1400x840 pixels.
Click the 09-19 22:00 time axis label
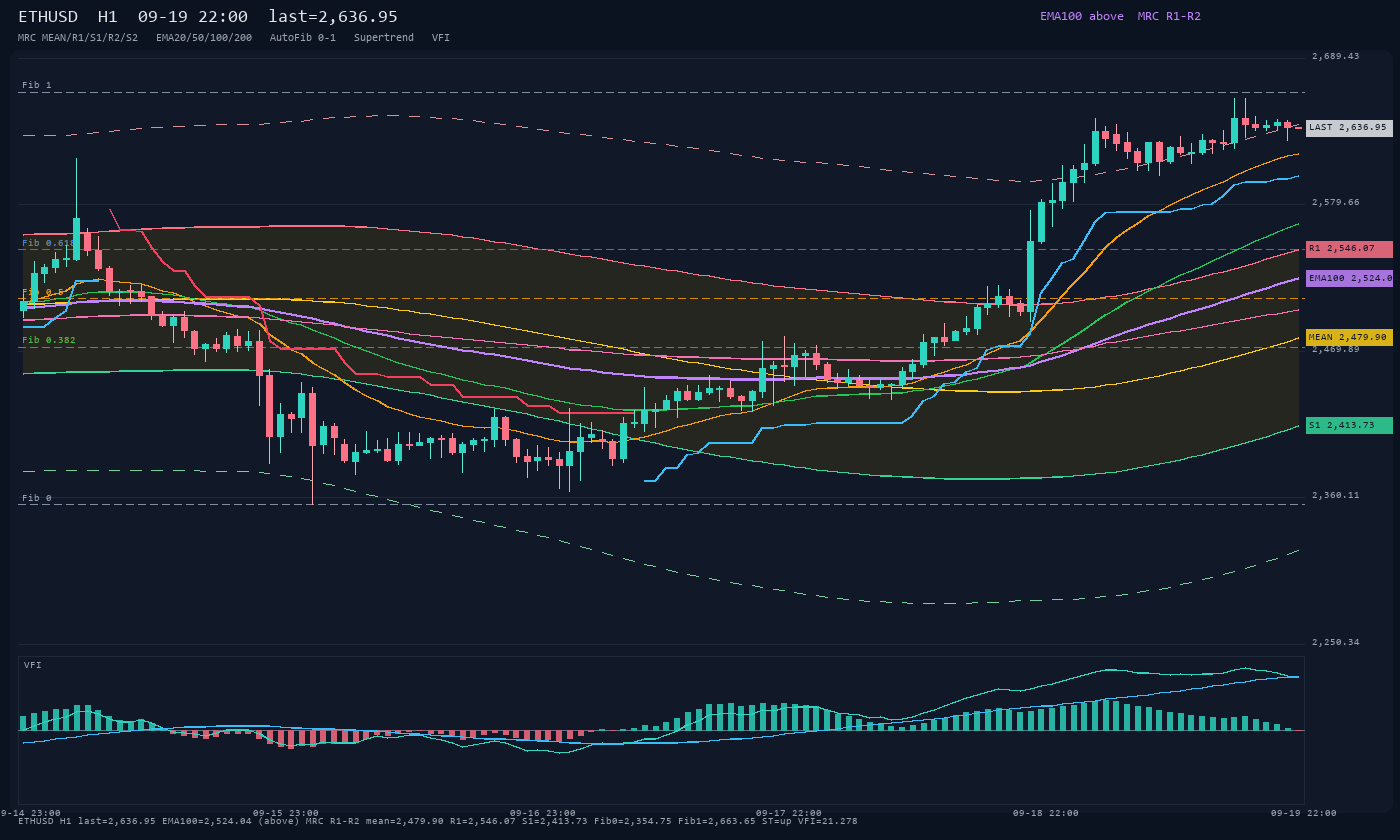pos(1304,813)
